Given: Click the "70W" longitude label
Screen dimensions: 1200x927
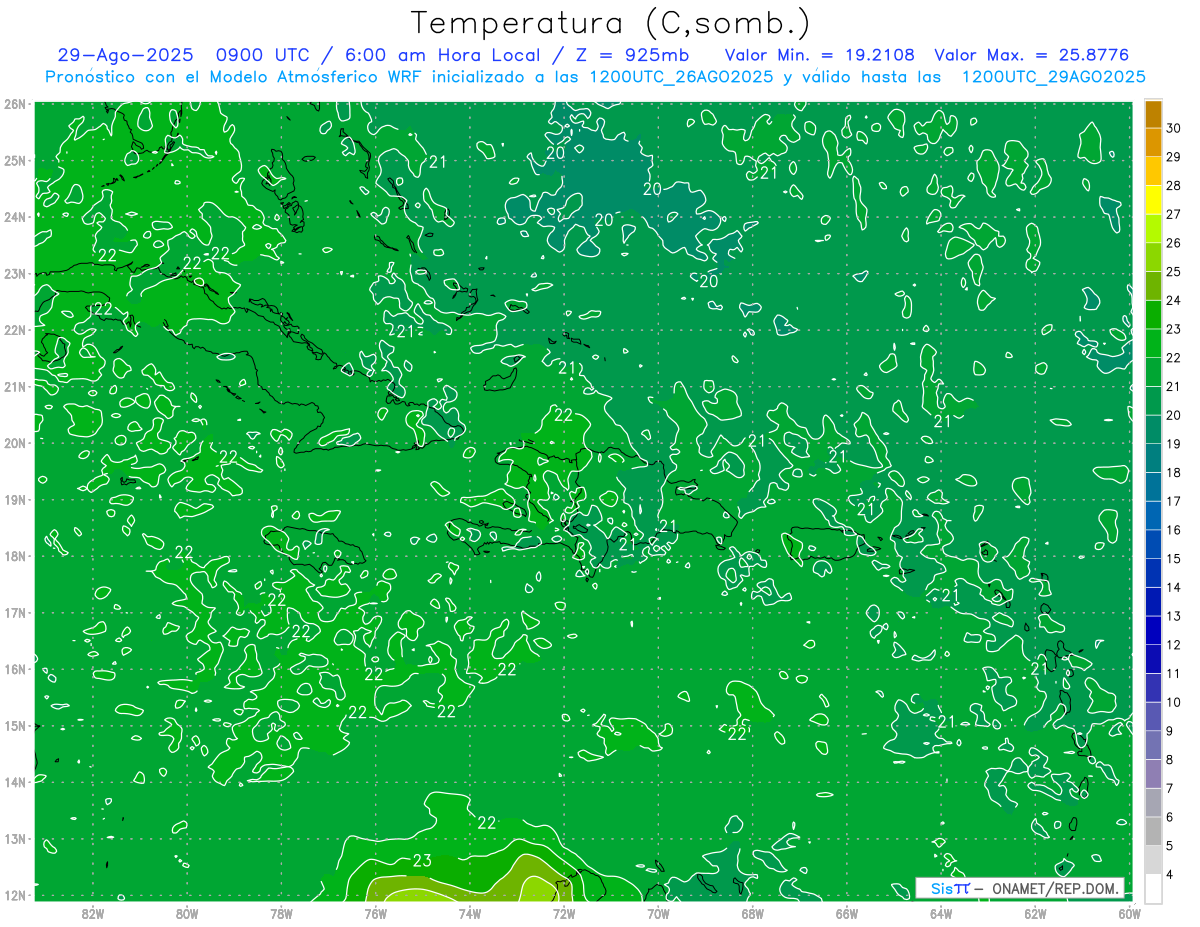Looking at the screenshot, I should click(658, 913).
